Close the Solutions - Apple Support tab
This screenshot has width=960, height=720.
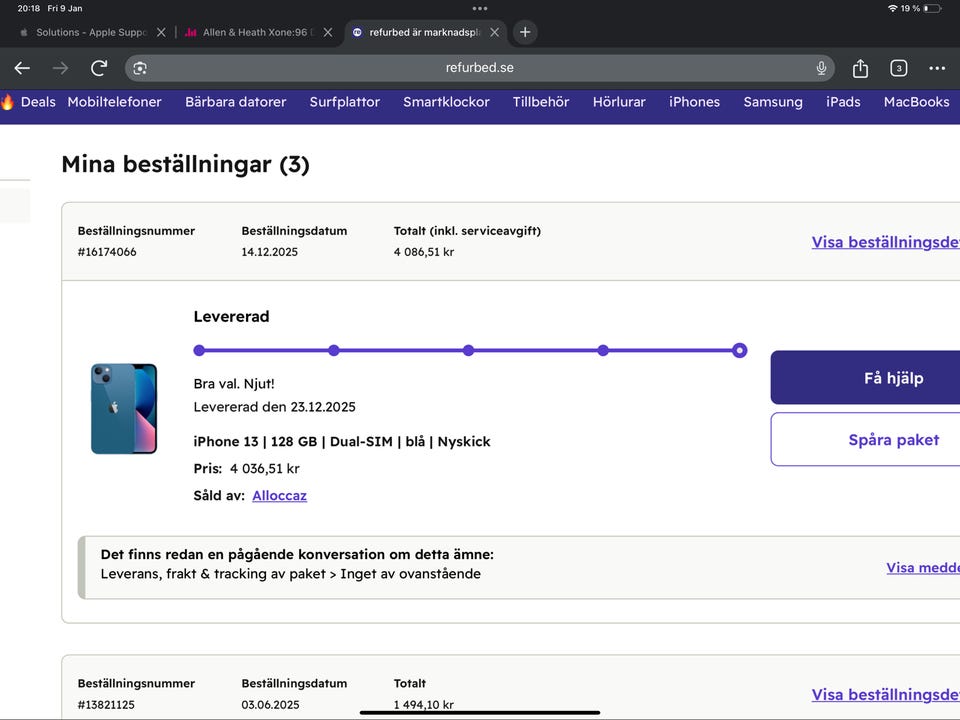click(161, 32)
